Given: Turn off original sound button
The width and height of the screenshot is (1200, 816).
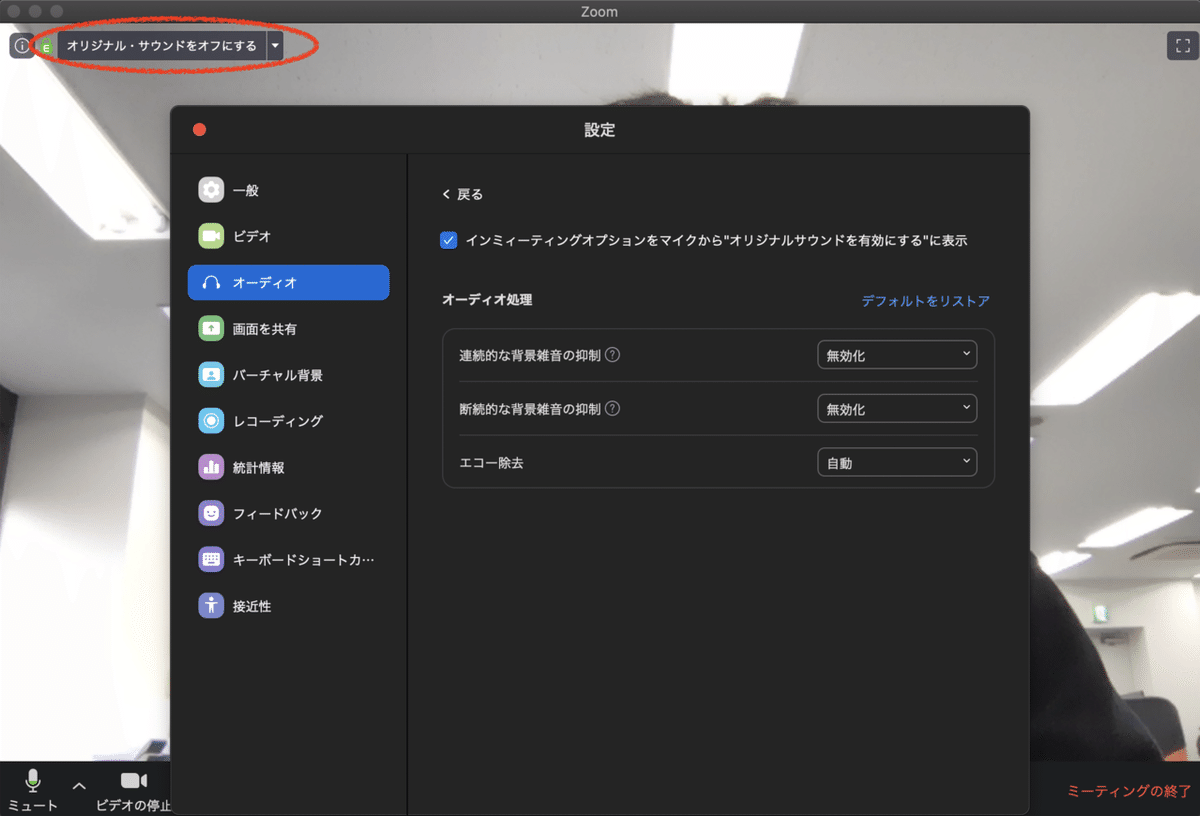Looking at the screenshot, I should pyautogui.click(x=161, y=45).
